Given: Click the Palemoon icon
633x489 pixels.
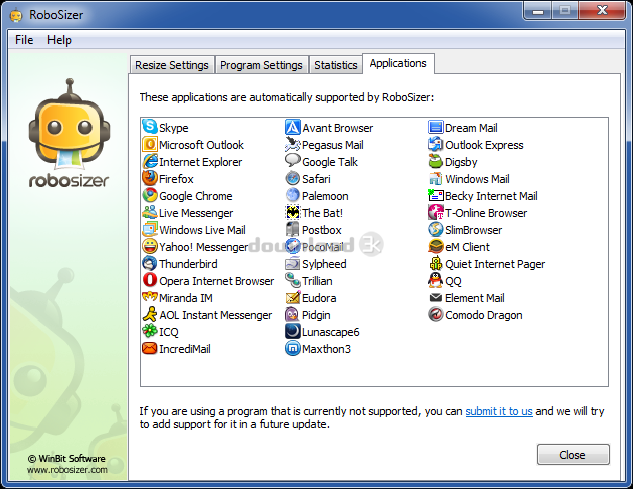Looking at the screenshot, I should pyautogui.click(x=293, y=195).
